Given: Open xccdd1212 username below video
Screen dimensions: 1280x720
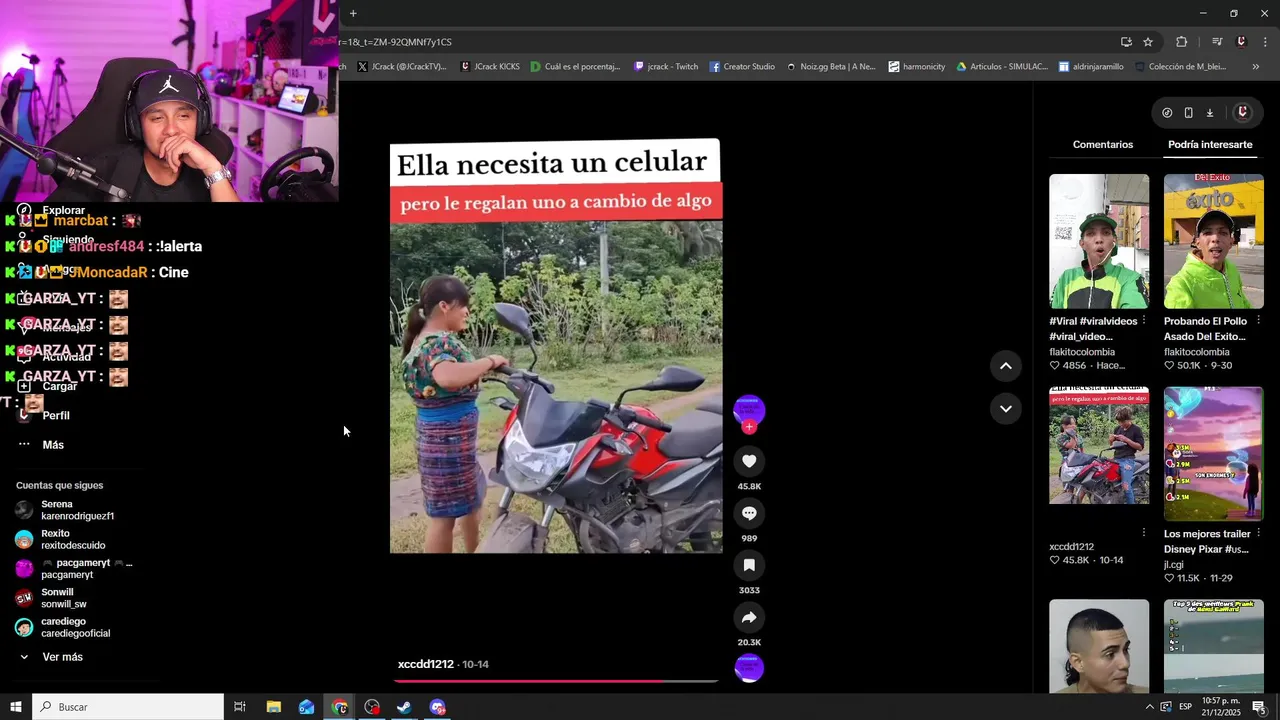Looking at the screenshot, I should point(426,664).
